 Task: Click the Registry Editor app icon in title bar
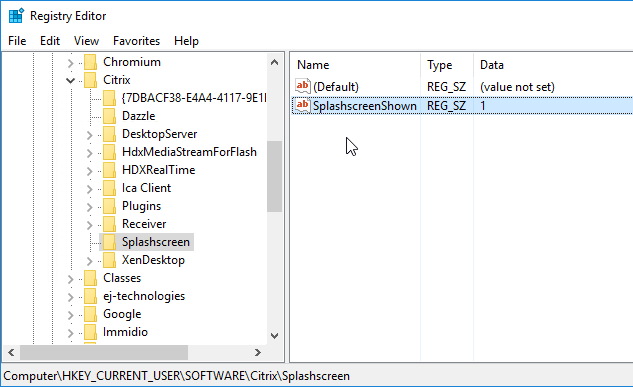(x=16, y=16)
